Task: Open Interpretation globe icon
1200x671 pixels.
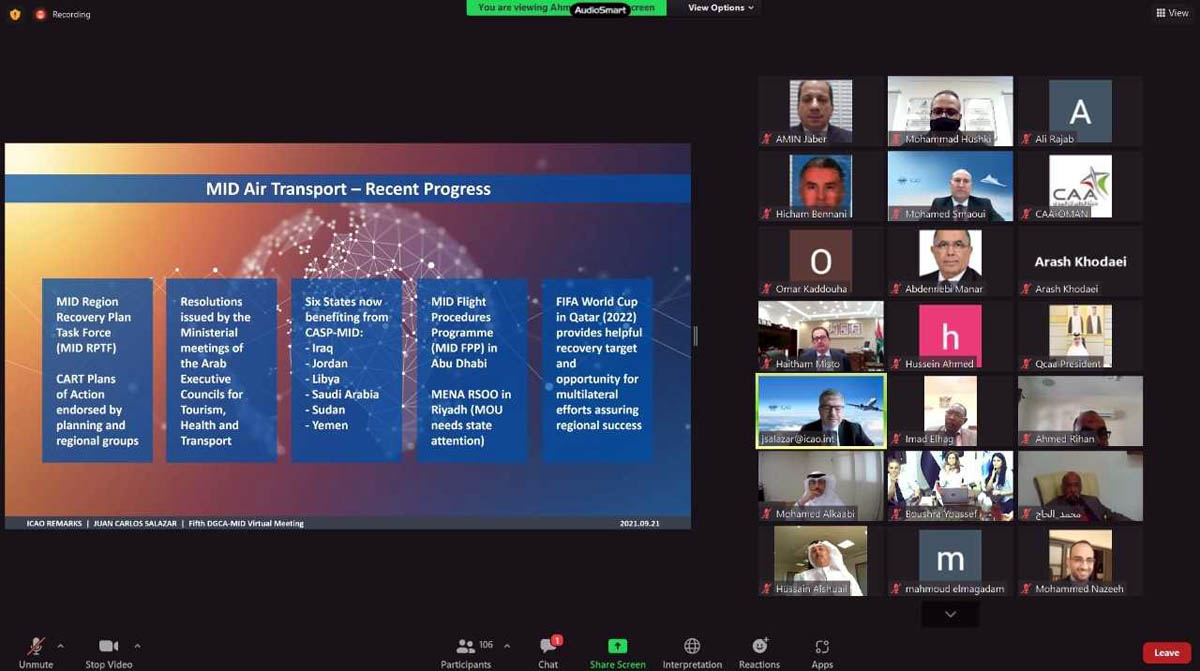Action: [x=692, y=647]
